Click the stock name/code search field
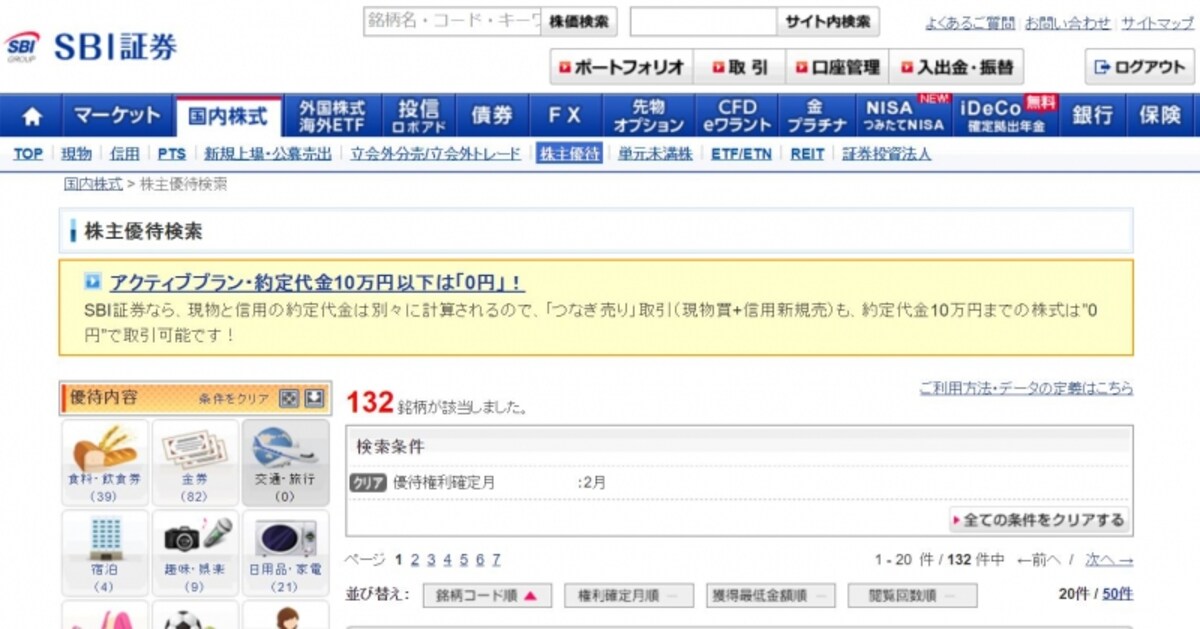 [x=452, y=21]
